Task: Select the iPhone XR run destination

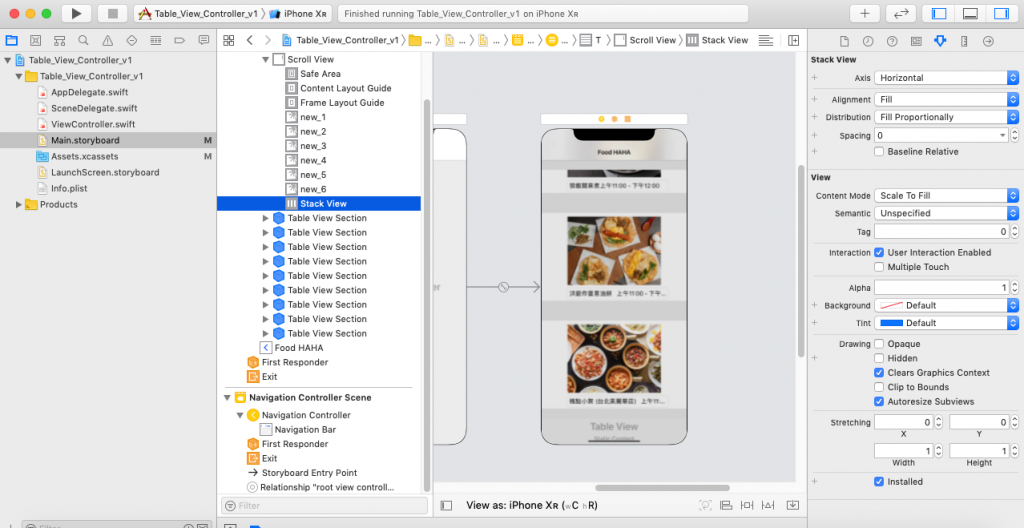Action: click(300, 14)
